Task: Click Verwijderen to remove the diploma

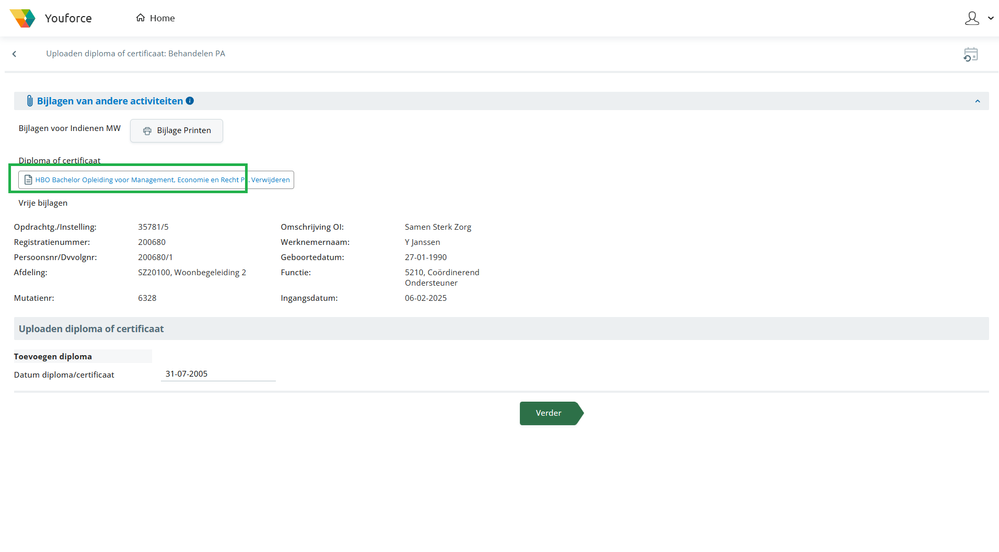Action: point(270,180)
